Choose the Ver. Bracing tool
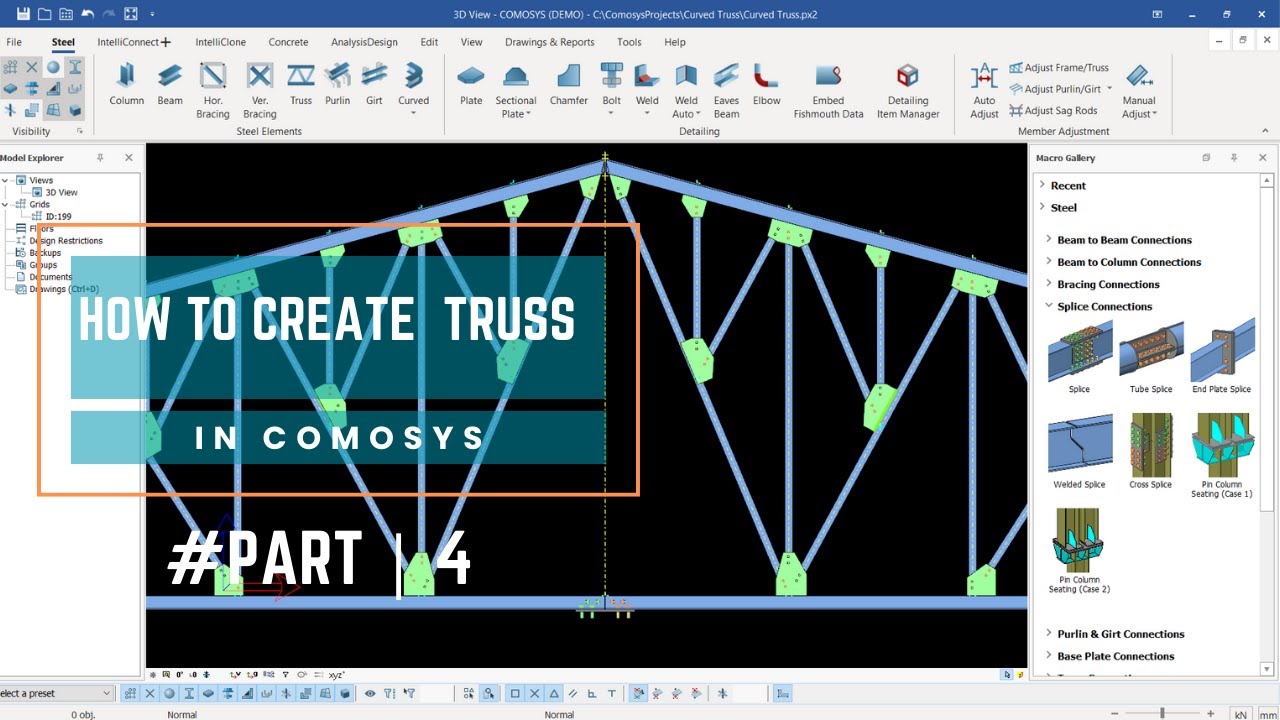The width and height of the screenshot is (1280, 720). pos(259,90)
